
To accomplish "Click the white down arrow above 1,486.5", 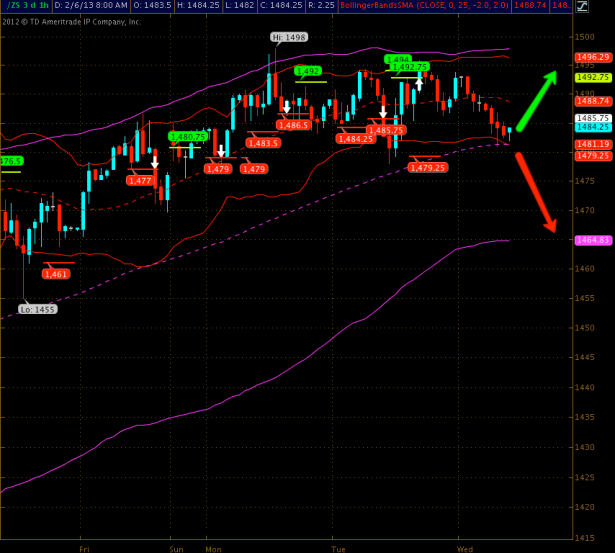I will 287,106.
